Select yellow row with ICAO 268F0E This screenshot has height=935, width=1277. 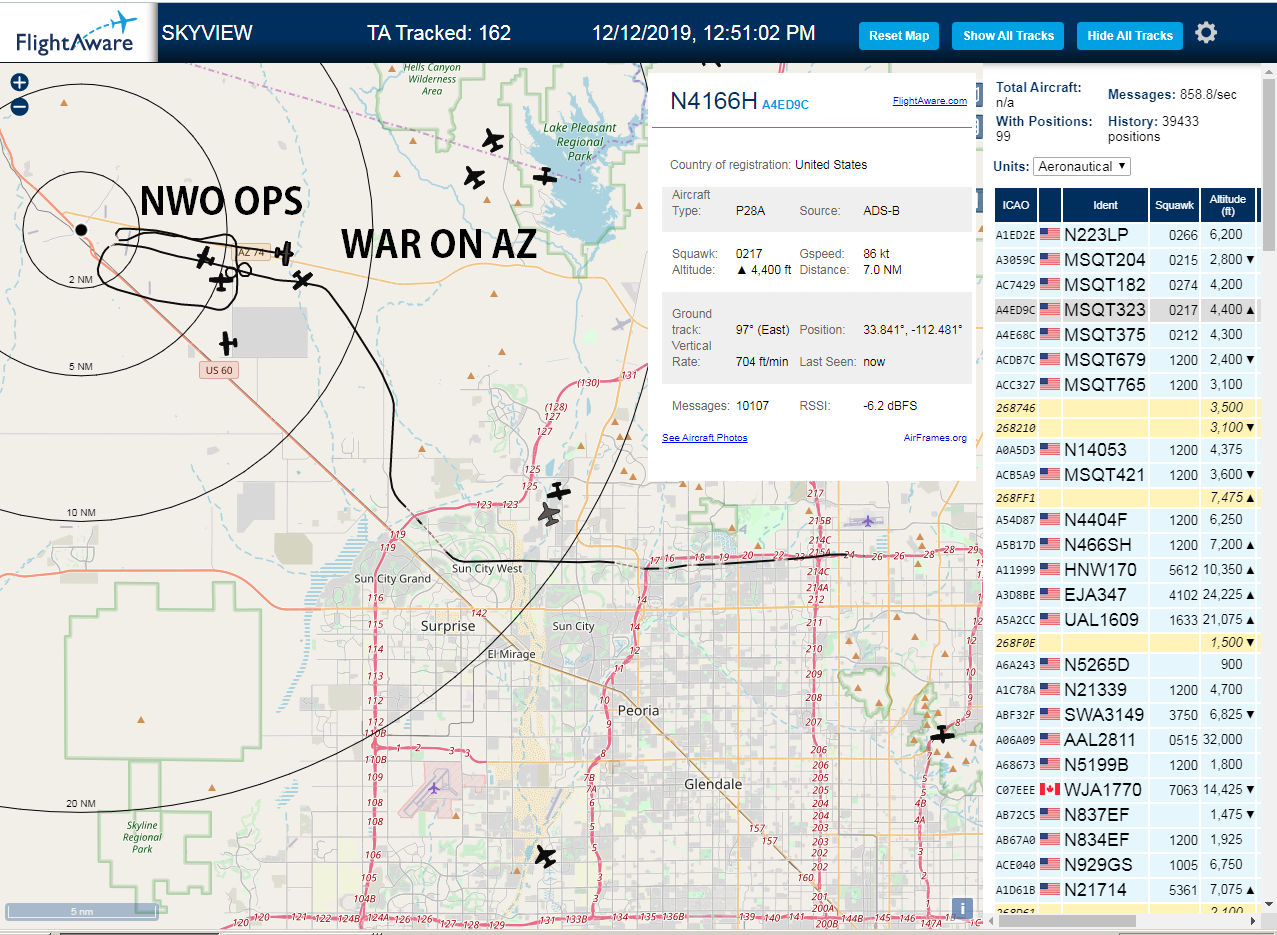click(1127, 643)
